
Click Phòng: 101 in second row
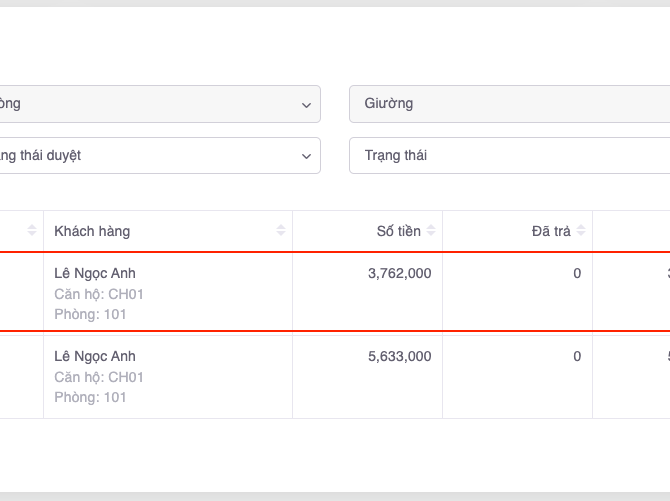91,398
